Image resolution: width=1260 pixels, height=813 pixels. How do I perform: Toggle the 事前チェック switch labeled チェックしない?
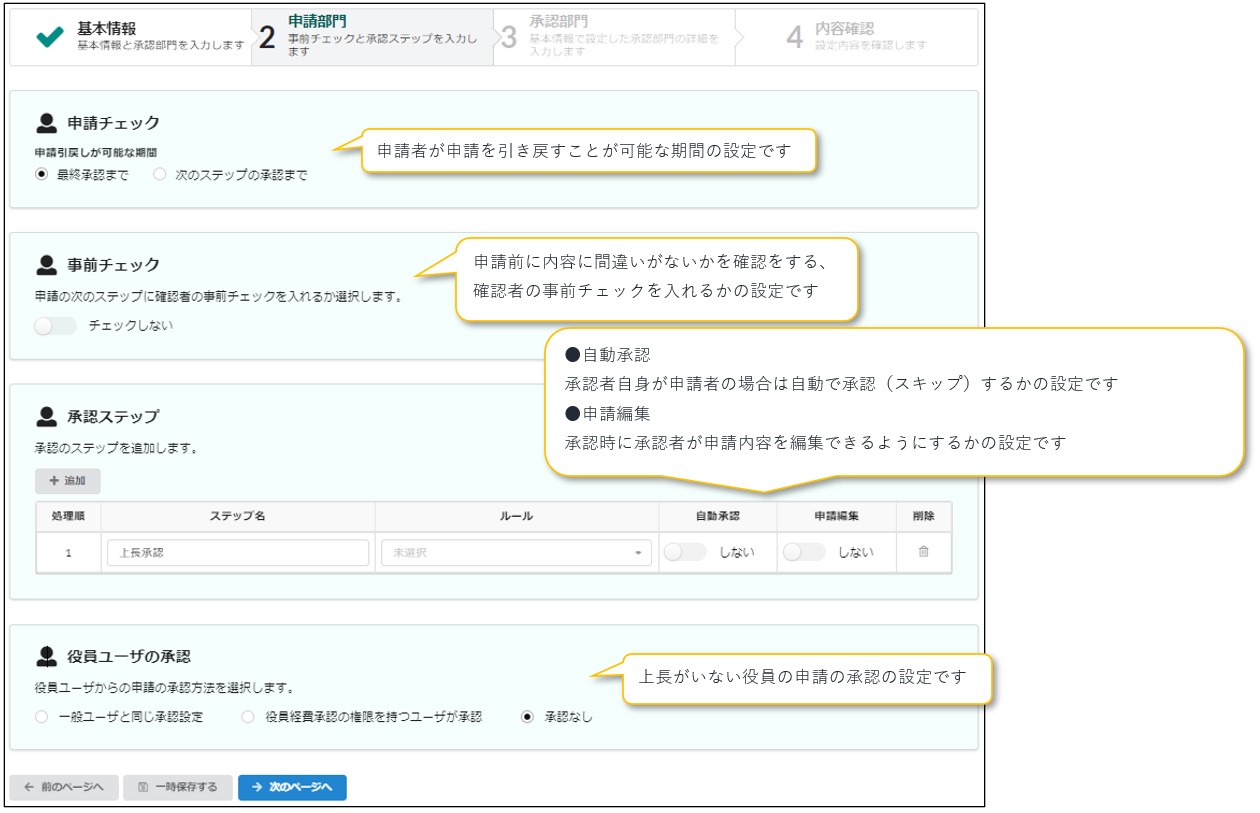[55, 326]
